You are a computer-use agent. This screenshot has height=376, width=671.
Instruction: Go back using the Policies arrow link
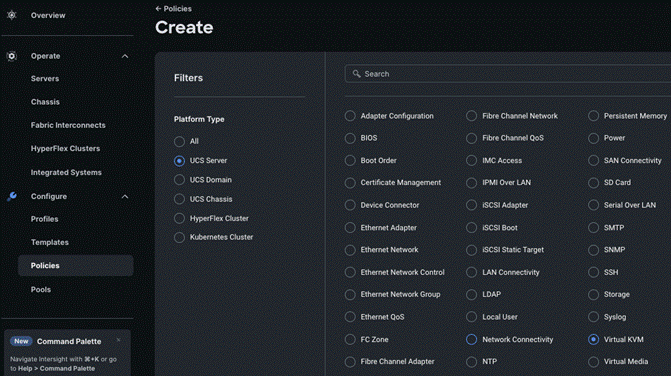click(173, 9)
